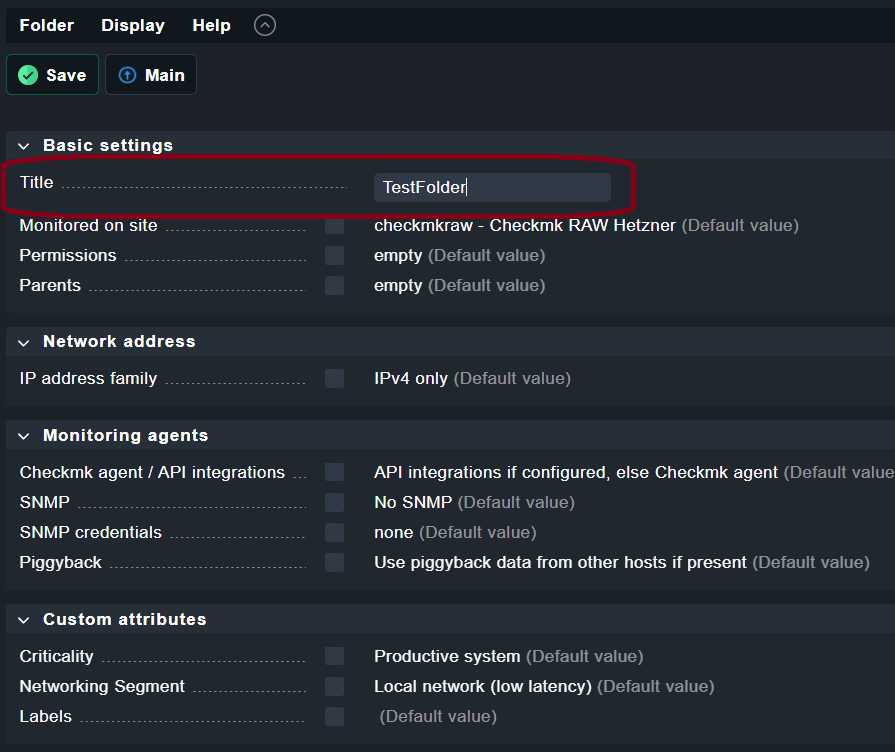
Task: Enable the Monitored on site checkbox
Action: click(334, 226)
